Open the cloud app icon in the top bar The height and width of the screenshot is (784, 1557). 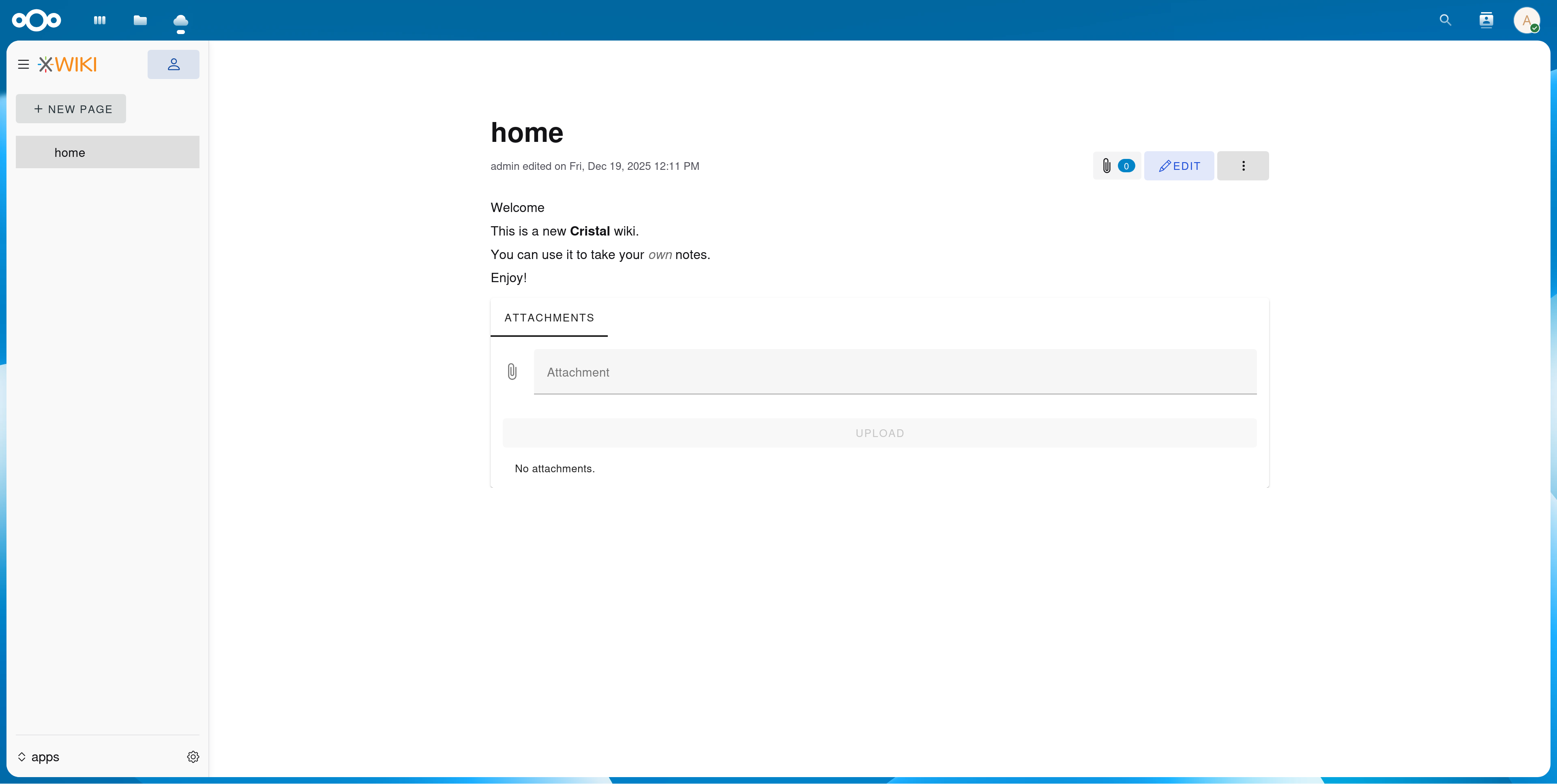tap(180, 22)
